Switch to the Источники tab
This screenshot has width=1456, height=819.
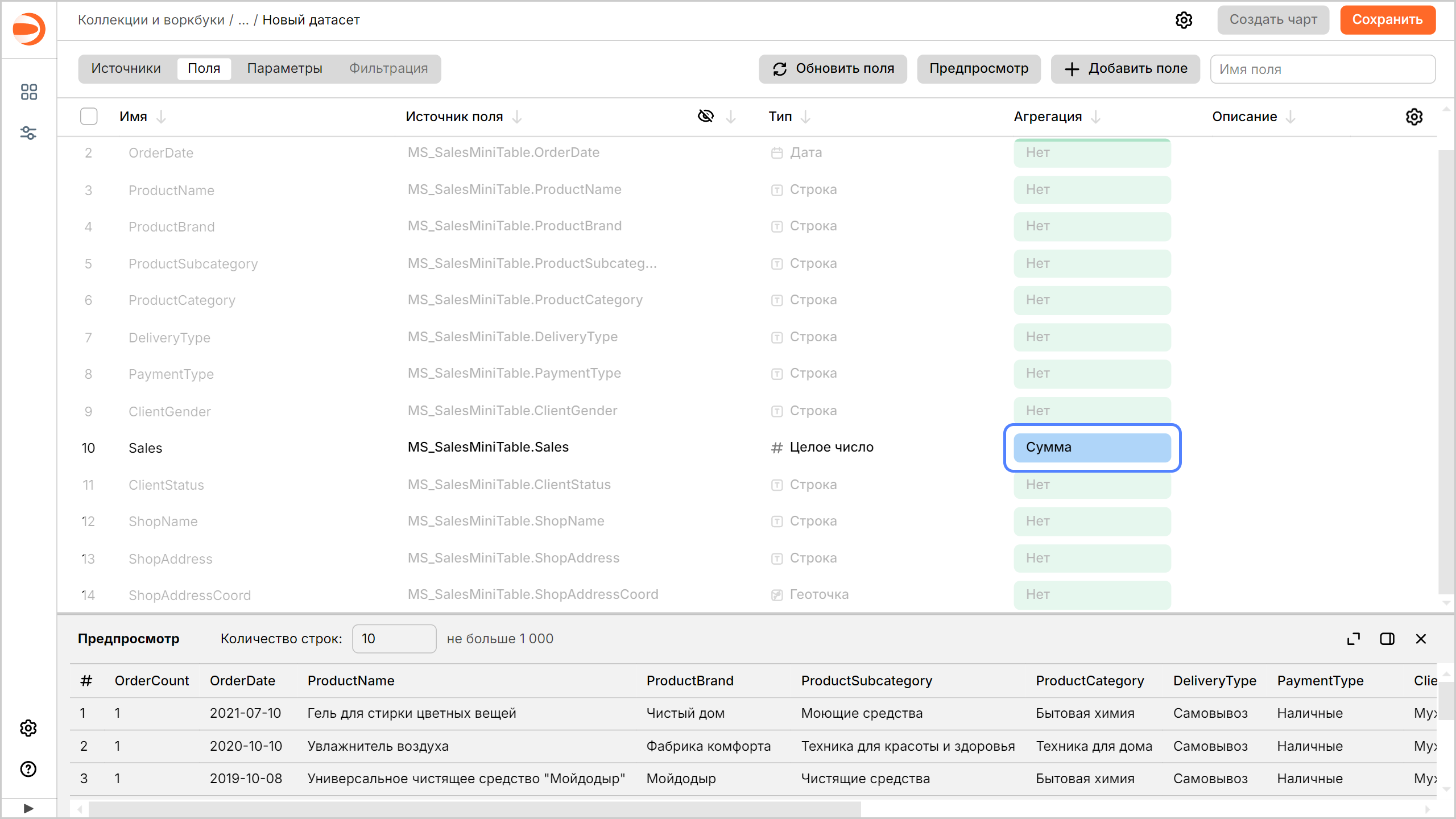tap(126, 69)
